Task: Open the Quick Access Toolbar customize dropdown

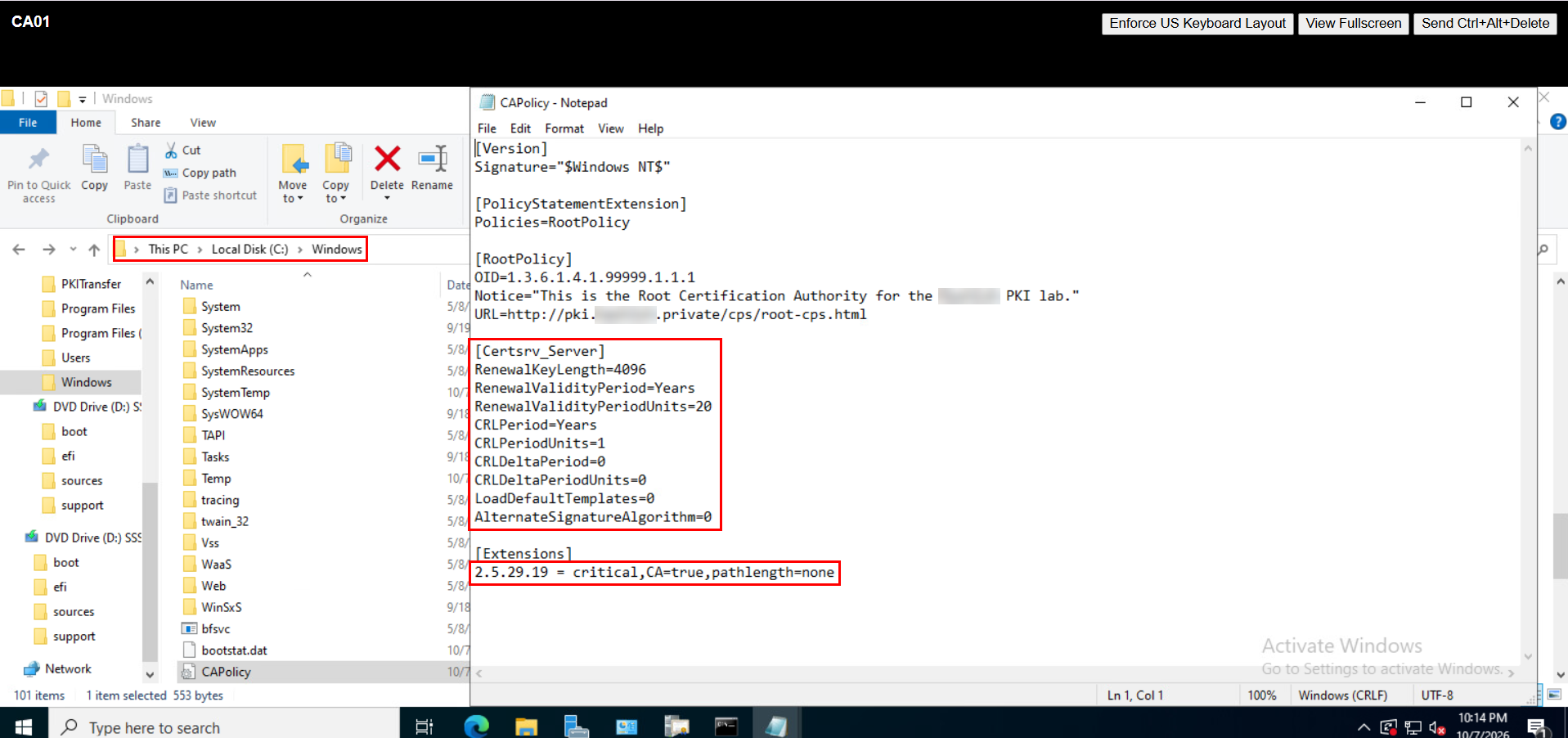Action: click(82, 99)
